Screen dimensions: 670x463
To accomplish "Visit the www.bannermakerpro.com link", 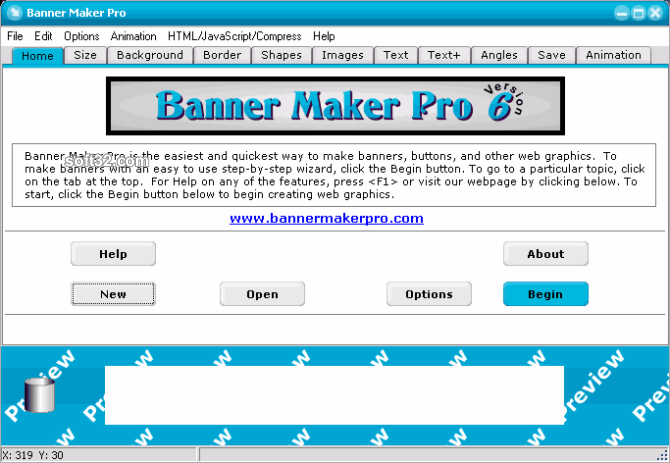I will (x=326, y=218).
